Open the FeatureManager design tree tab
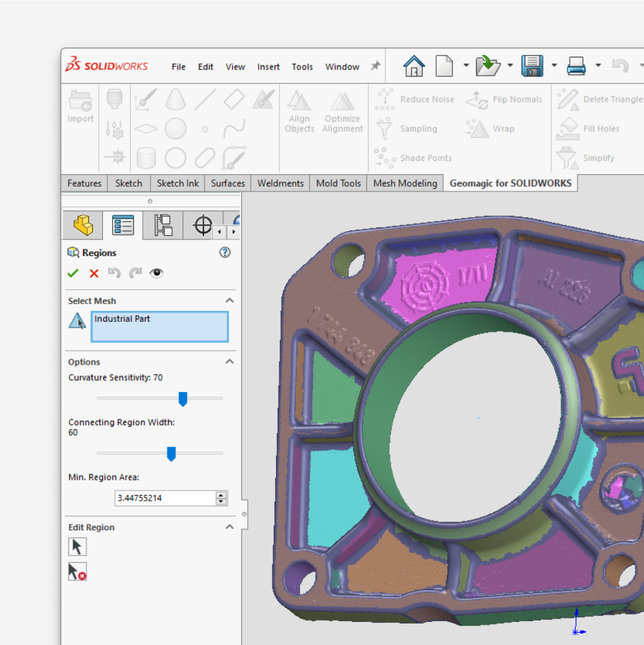This screenshot has height=645, width=644. (x=83, y=225)
